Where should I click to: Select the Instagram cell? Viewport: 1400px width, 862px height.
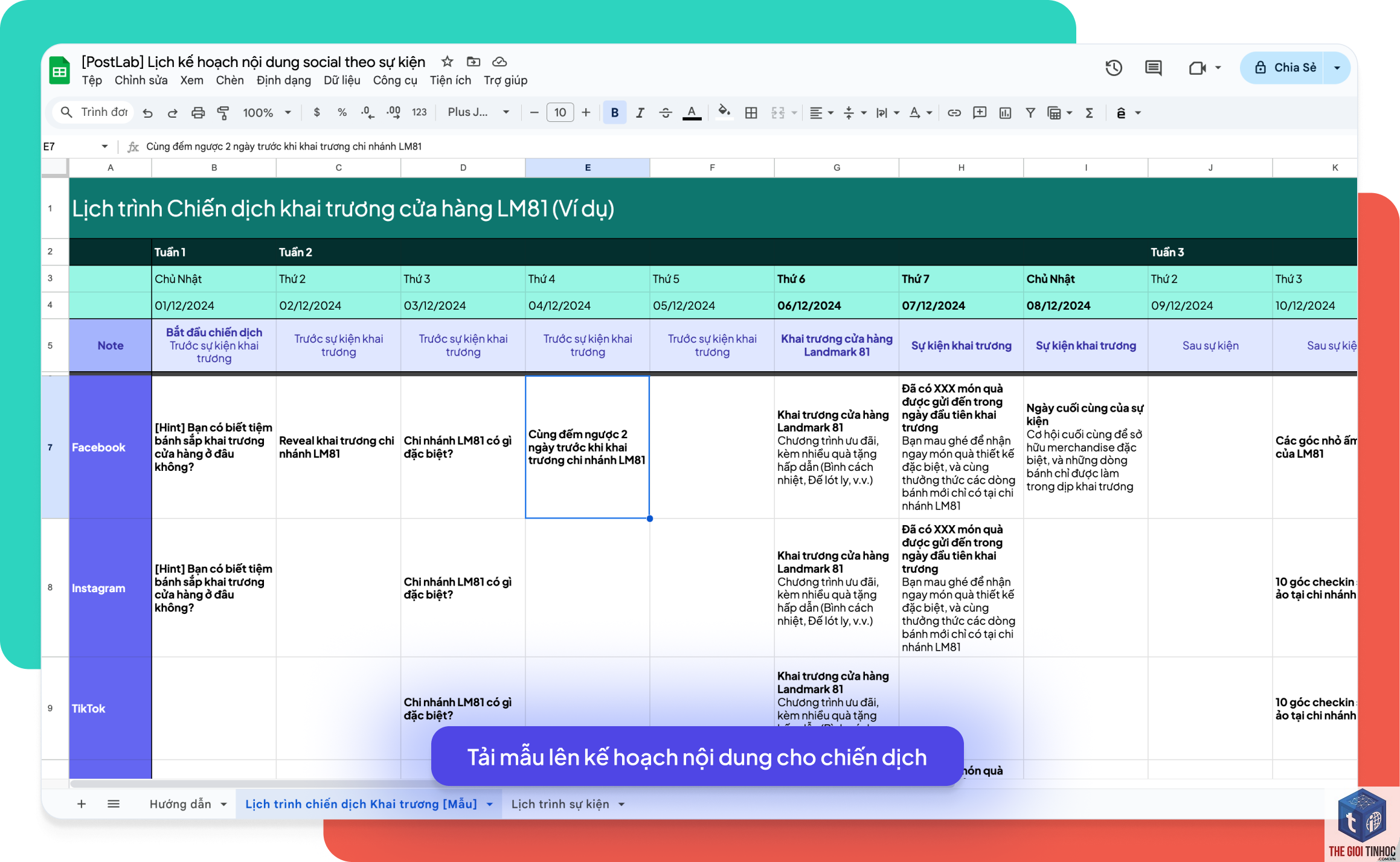pyautogui.click(x=111, y=588)
